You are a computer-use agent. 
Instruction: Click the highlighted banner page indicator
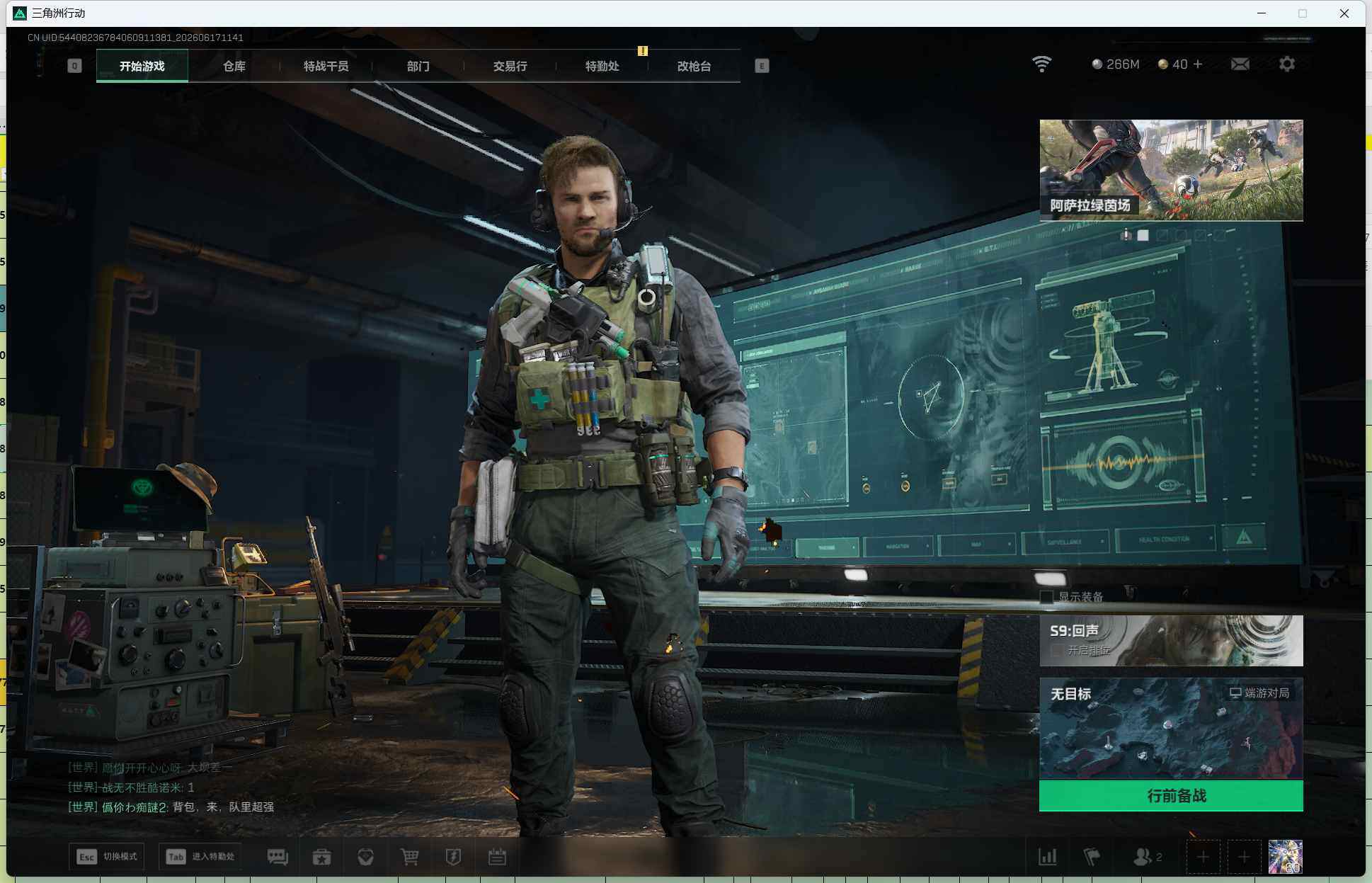[x=1143, y=235]
